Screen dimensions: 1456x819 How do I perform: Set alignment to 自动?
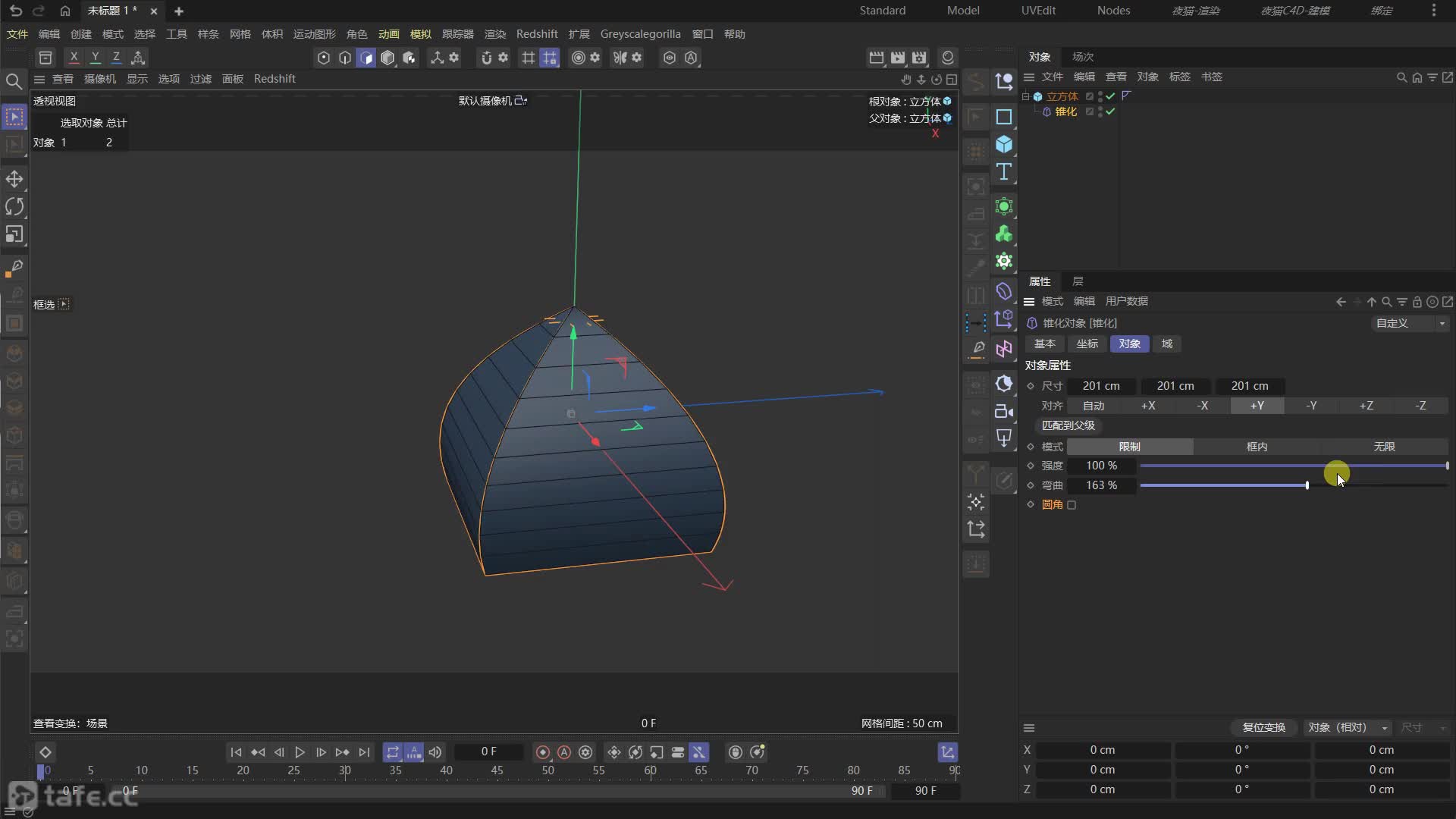point(1093,406)
